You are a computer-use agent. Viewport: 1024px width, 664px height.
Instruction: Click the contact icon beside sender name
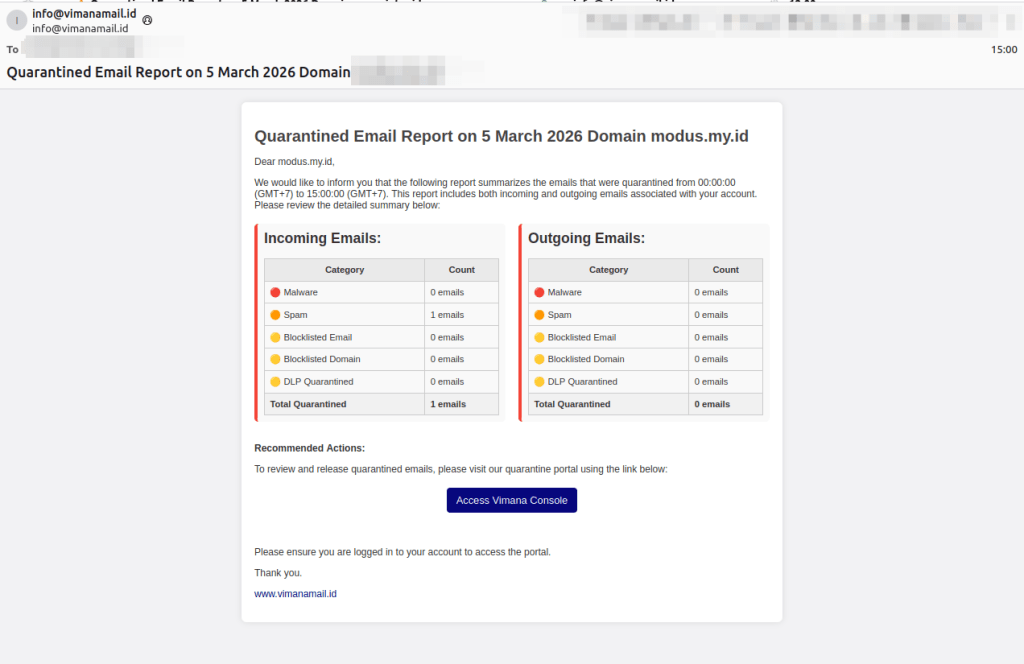148,20
